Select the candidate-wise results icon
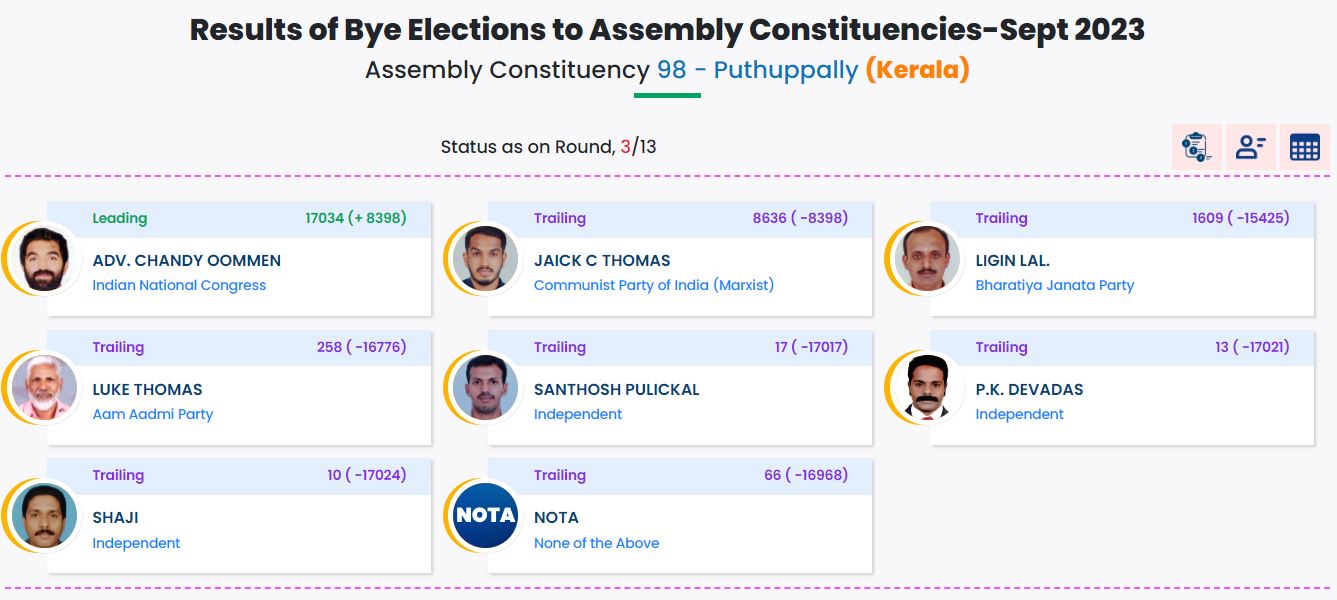The image size is (1337, 600). coord(1250,147)
